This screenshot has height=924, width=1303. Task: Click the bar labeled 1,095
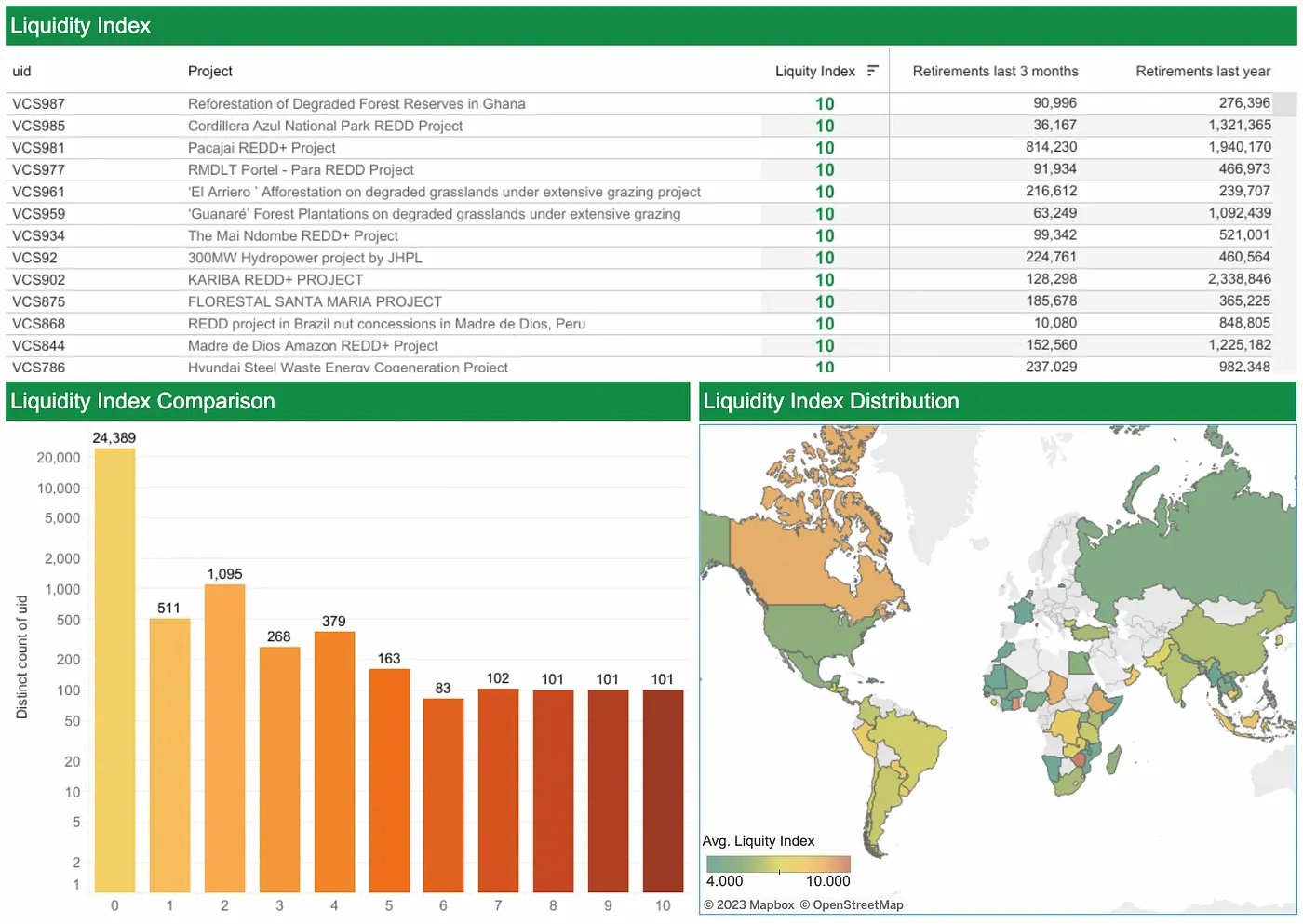(x=224, y=738)
